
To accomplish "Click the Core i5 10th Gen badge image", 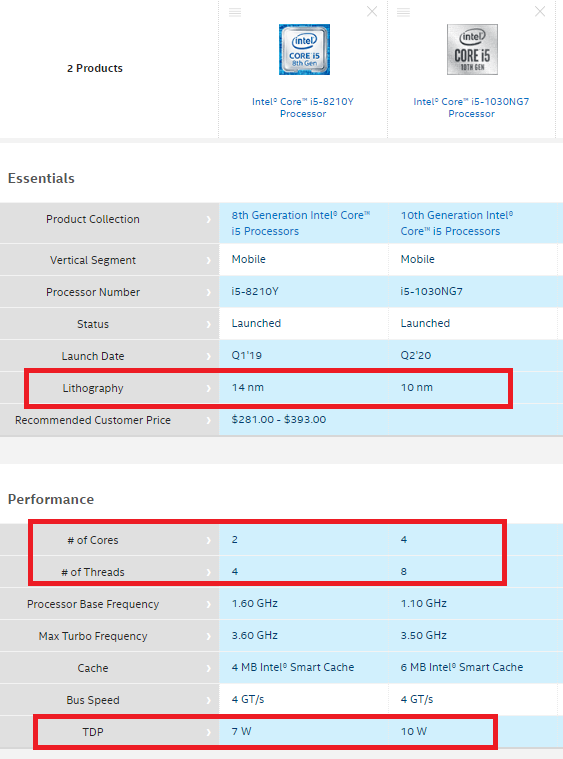I will pos(472,49).
